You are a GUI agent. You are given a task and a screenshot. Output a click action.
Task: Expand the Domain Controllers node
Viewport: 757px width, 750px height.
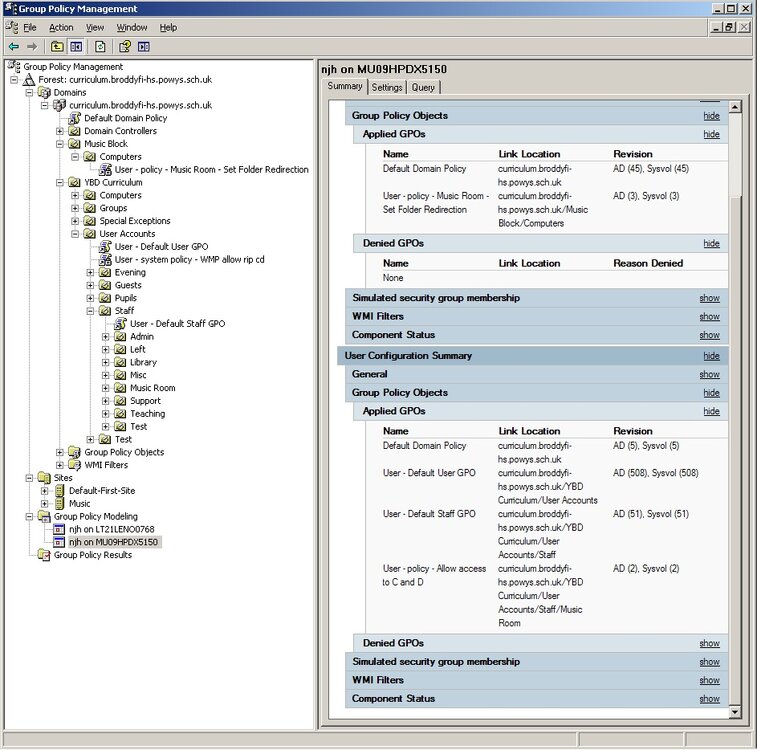point(59,131)
